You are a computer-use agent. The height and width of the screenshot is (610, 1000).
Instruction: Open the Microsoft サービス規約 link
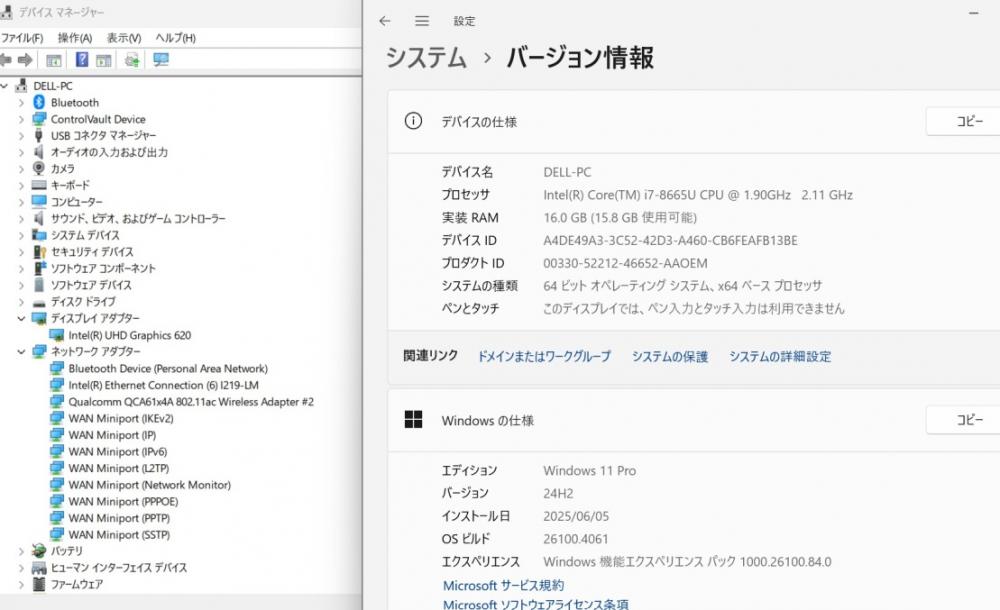coord(503,585)
